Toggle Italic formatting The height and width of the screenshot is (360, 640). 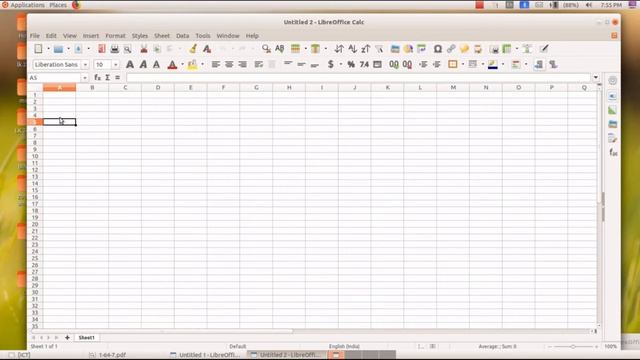coord(143,64)
